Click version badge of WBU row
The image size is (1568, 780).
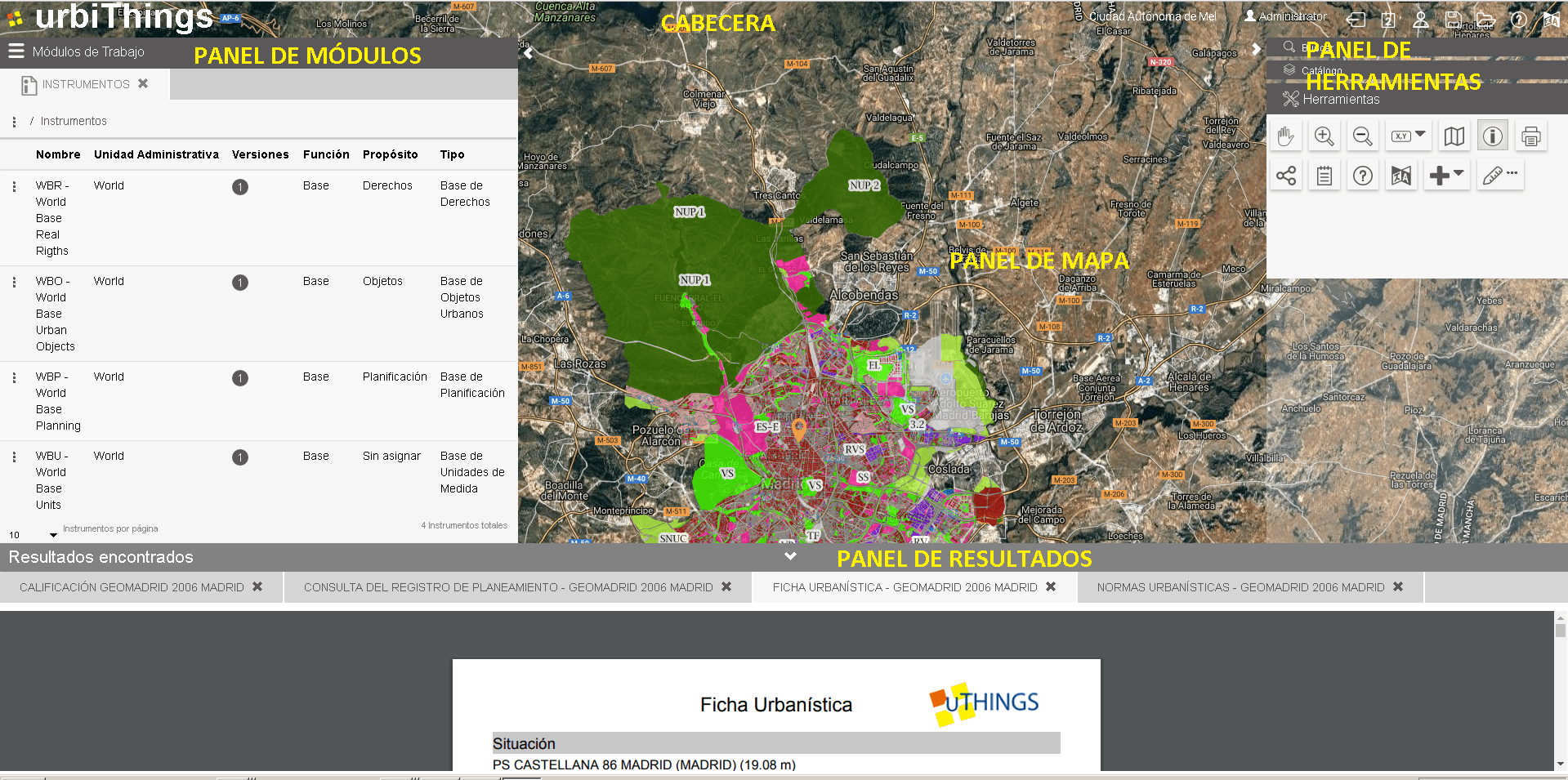point(239,457)
